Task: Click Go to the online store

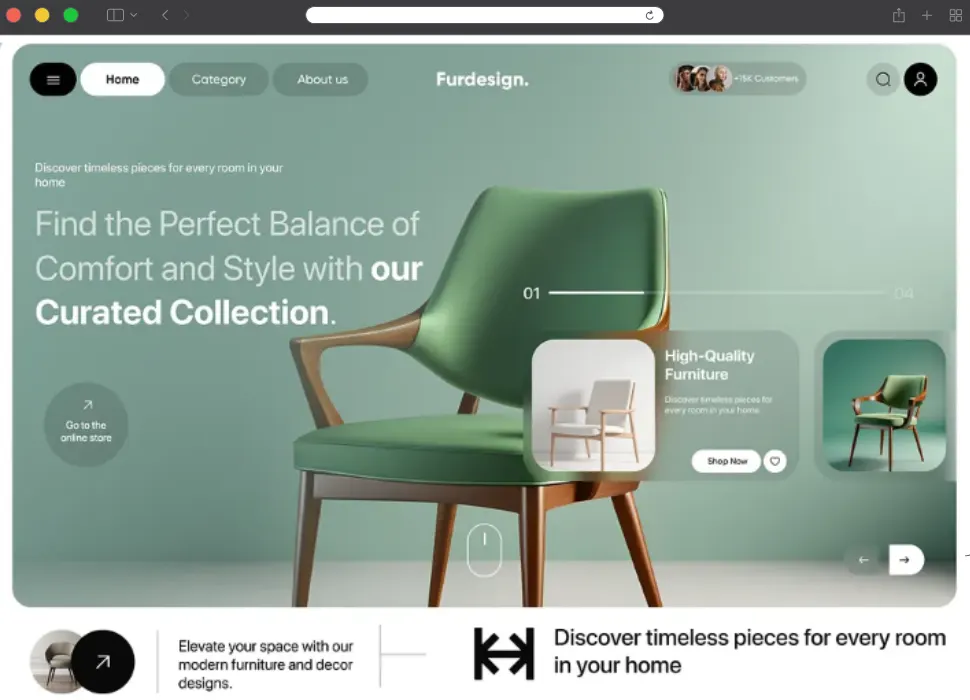Action: pyautogui.click(x=86, y=424)
